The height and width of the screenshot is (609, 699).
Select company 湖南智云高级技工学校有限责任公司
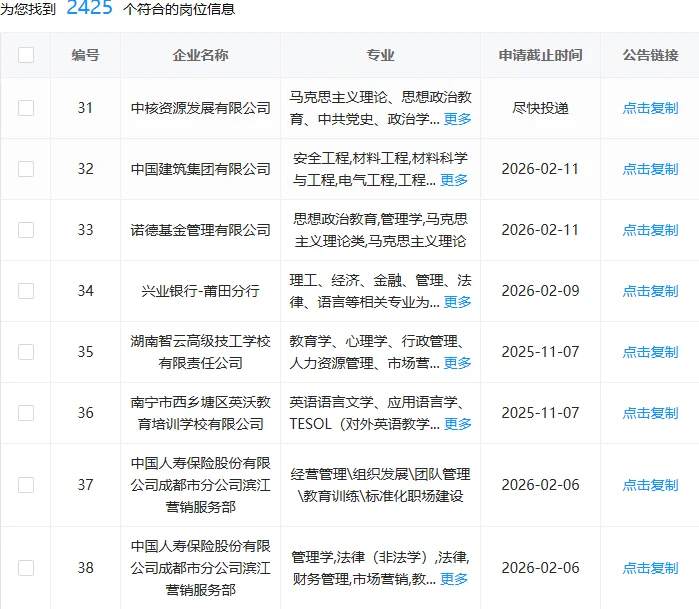(x=201, y=352)
